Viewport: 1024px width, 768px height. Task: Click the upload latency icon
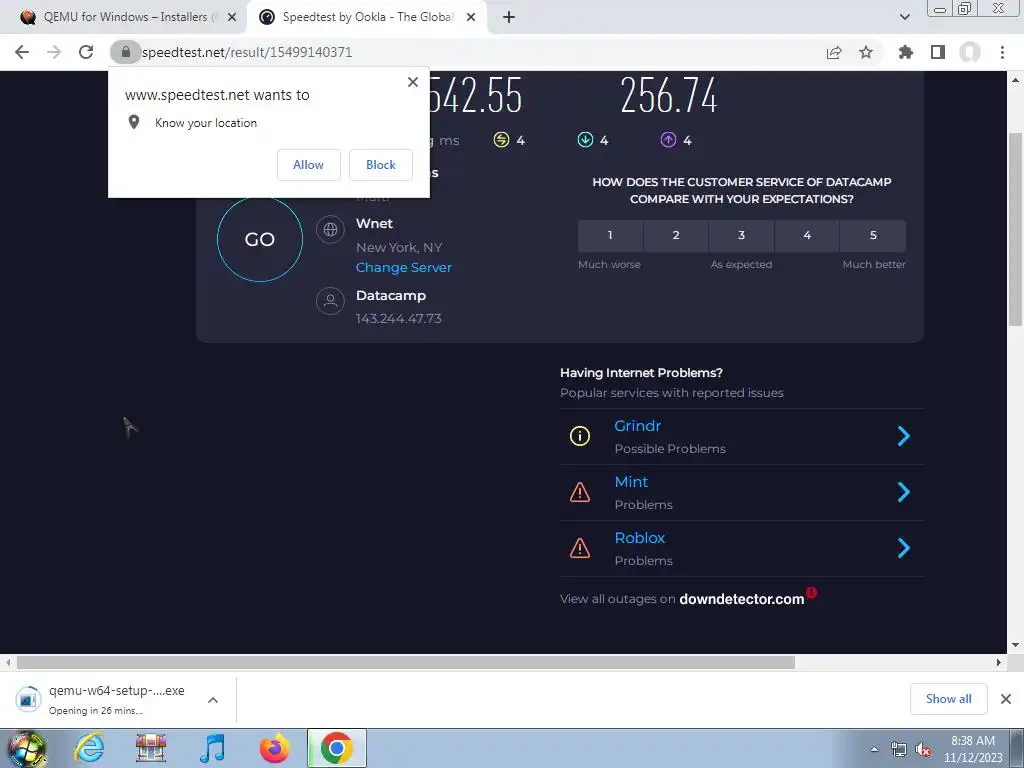668,140
